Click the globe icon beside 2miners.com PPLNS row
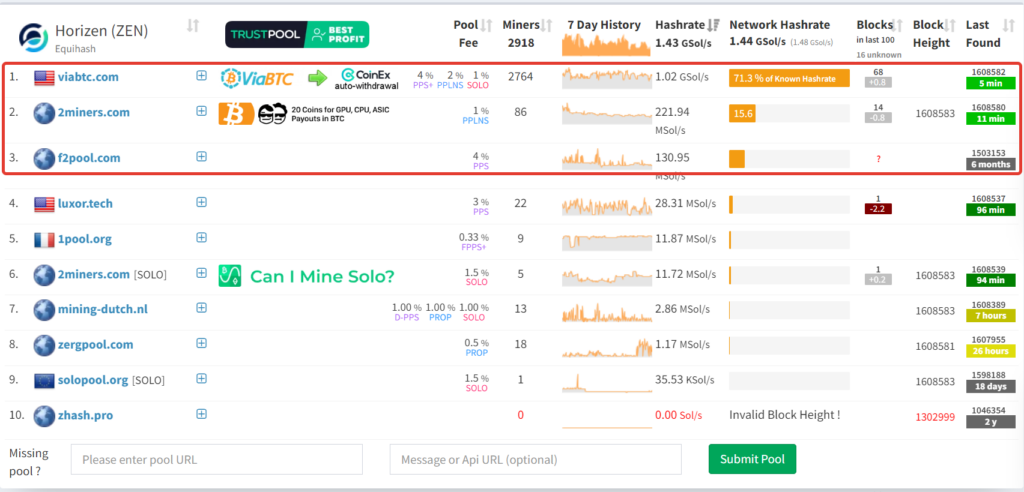This screenshot has width=1024, height=492. [44, 113]
